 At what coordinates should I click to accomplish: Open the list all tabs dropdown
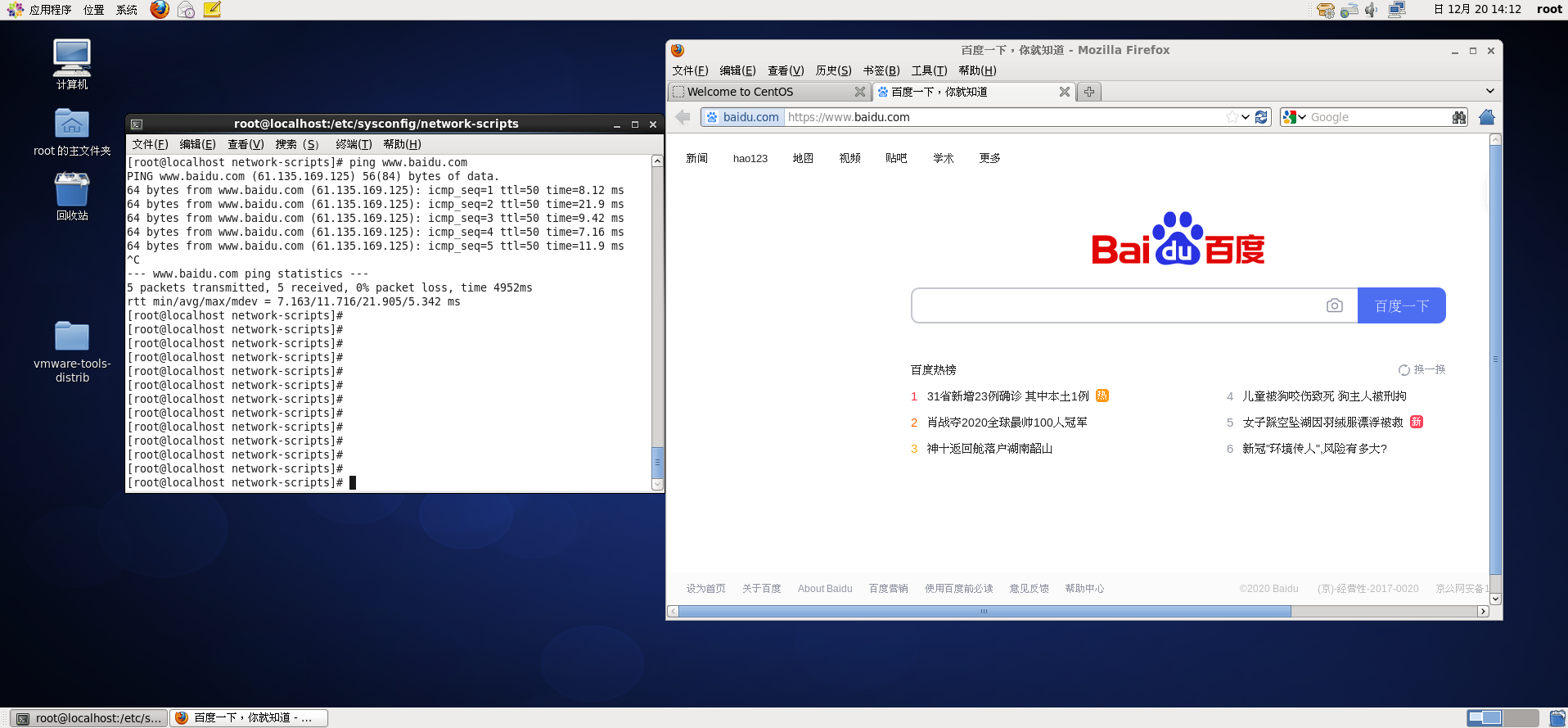(x=1489, y=91)
